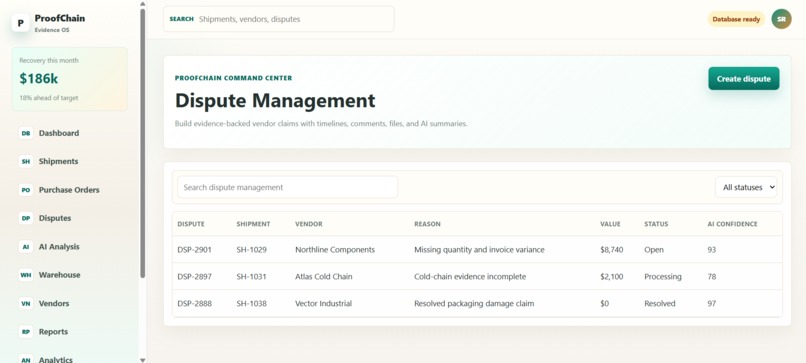
Task: Click the VENDOR column header
Action: coord(309,224)
